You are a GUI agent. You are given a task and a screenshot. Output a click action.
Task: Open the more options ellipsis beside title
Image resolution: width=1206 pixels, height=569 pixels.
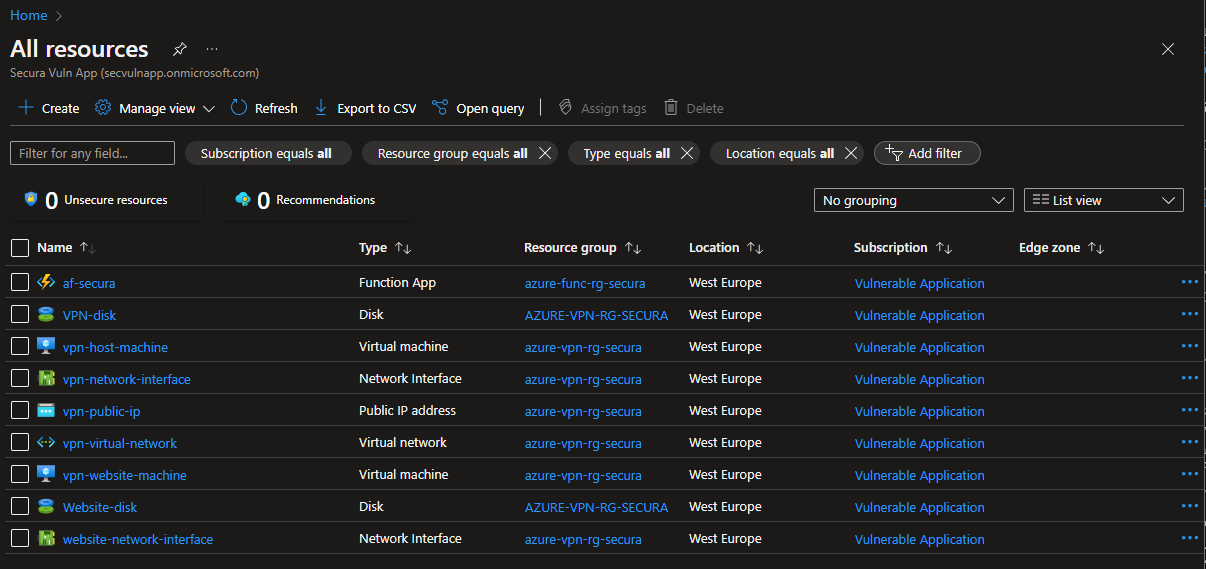pyautogui.click(x=212, y=49)
